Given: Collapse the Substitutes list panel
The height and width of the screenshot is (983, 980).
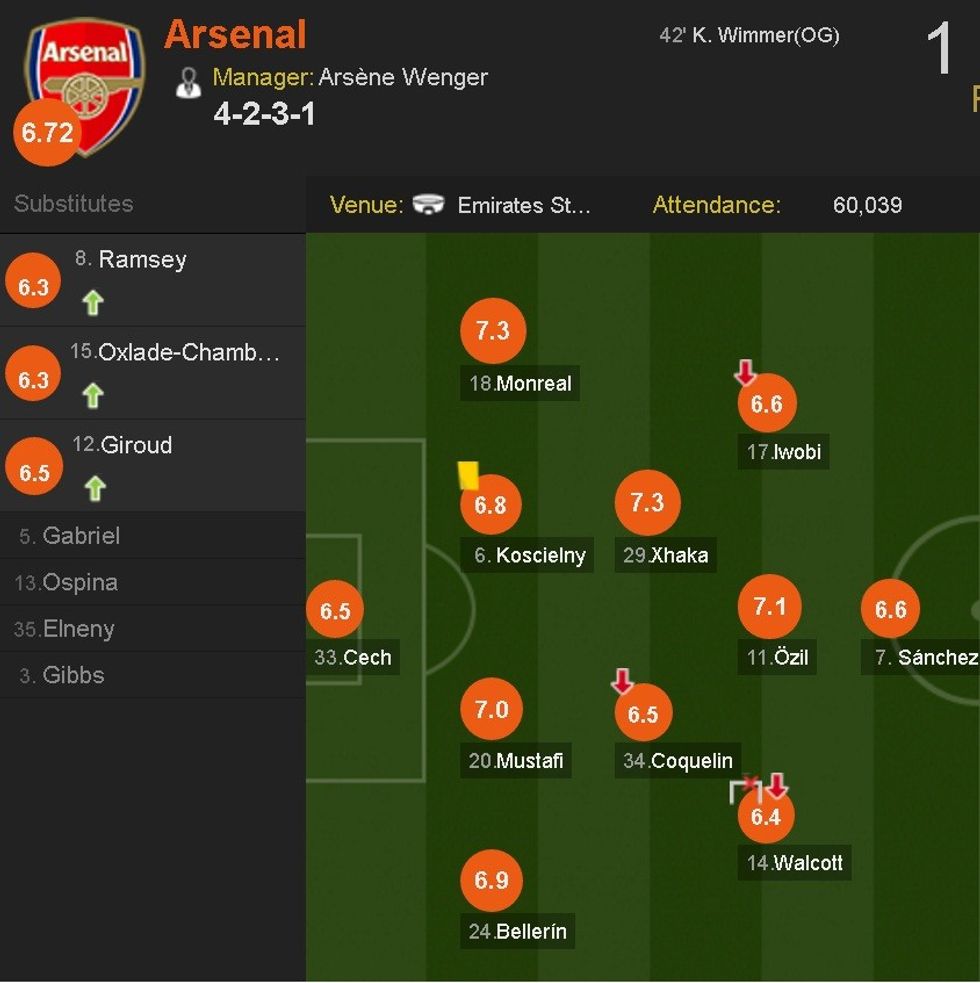Looking at the screenshot, I should click(73, 204).
